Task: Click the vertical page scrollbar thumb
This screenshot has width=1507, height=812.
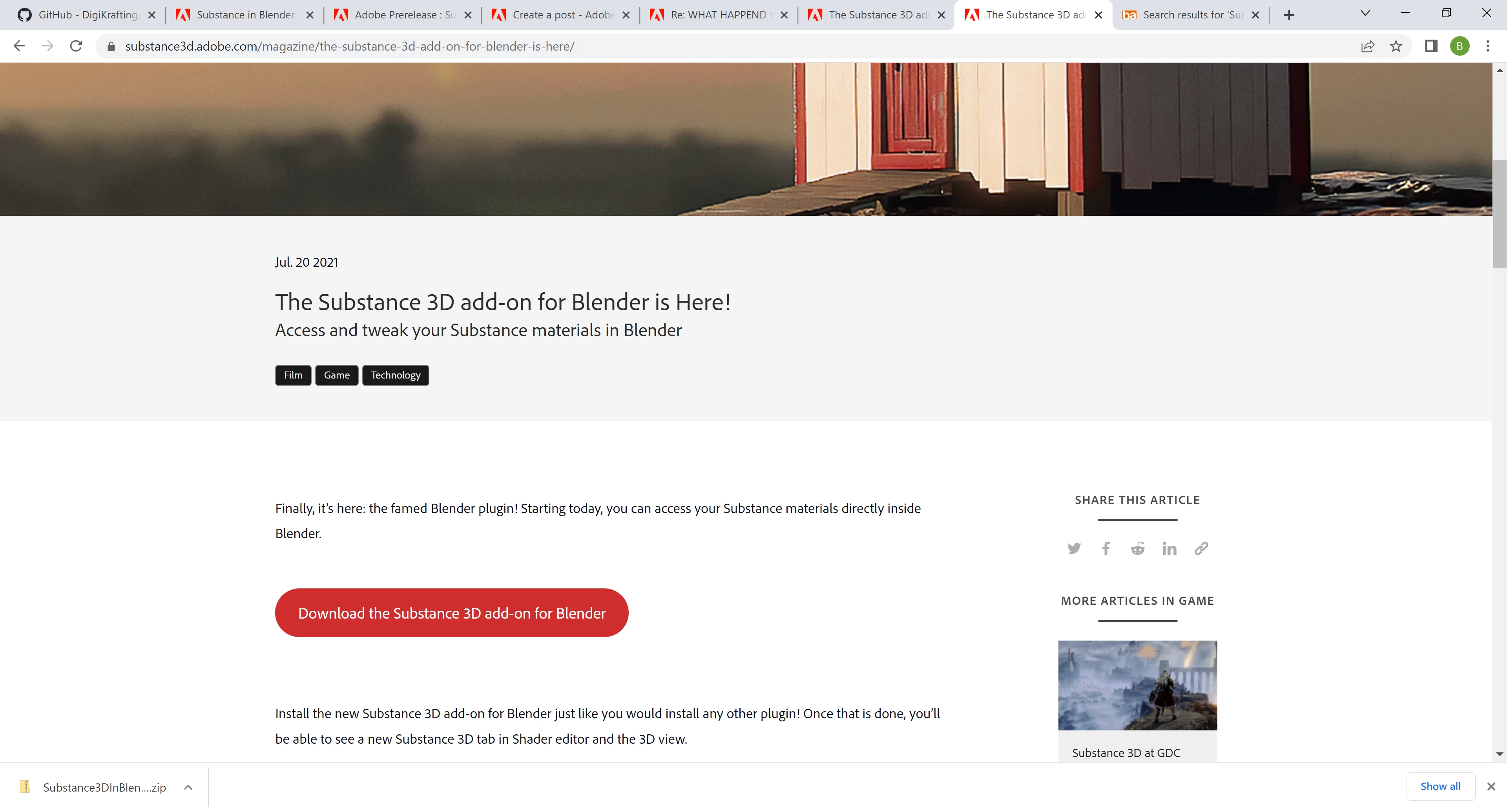Action: (x=1500, y=213)
